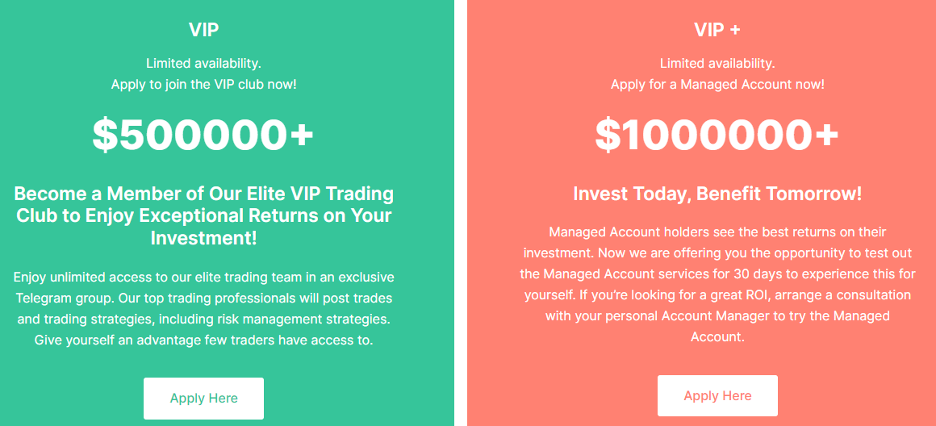Click the white divider between the two cards
This screenshot has height=426, width=936.
tap(460, 213)
